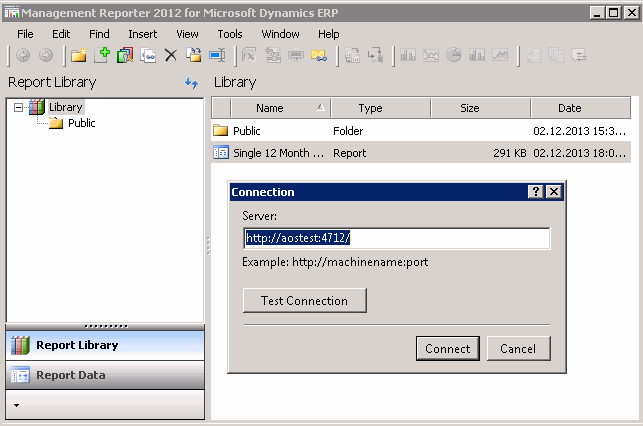The image size is (643, 426).
Task: Click the grayed pie chart icon
Action: click(454, 55)
